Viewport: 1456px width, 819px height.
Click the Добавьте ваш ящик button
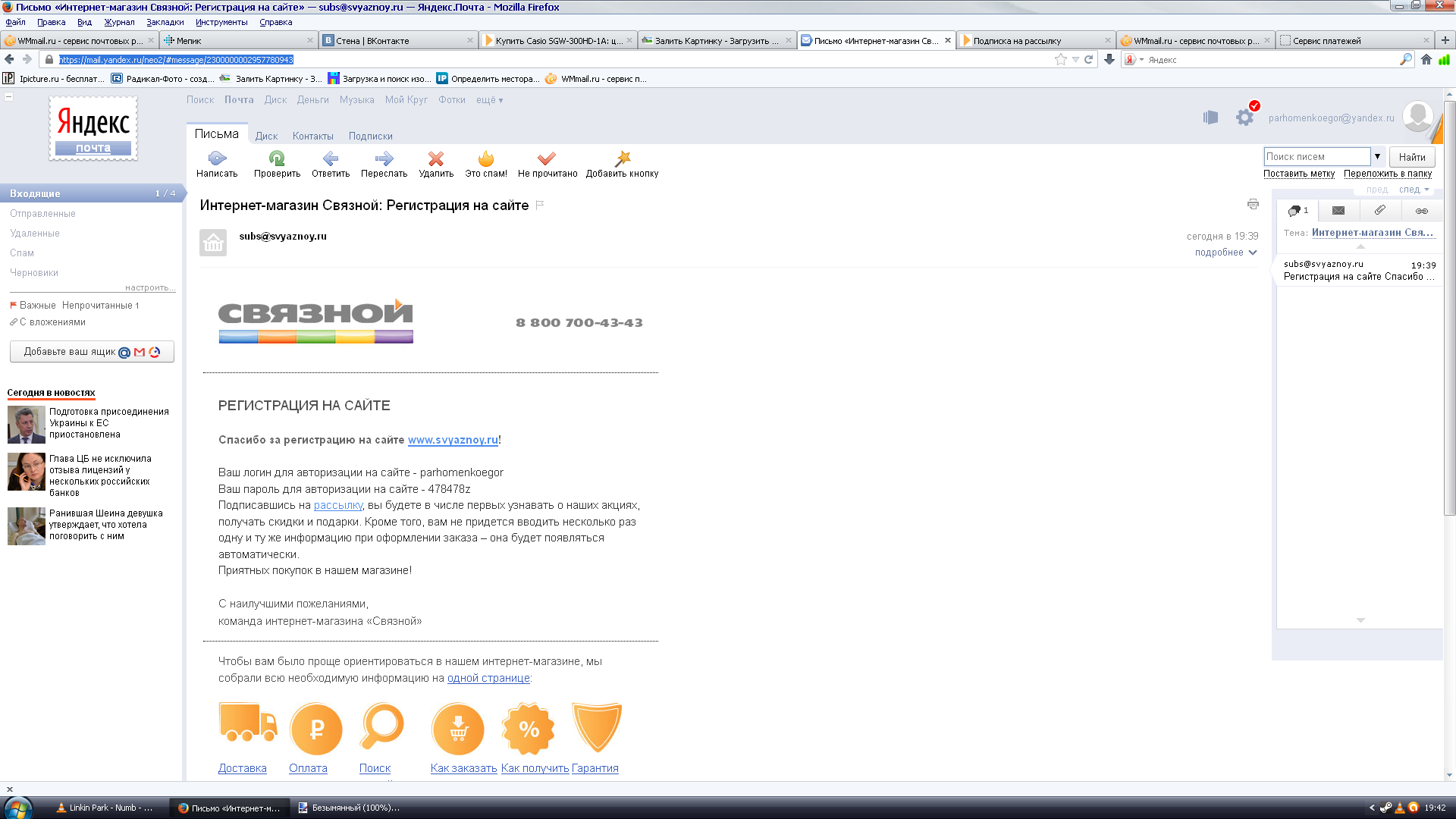(x=92, y=352)
